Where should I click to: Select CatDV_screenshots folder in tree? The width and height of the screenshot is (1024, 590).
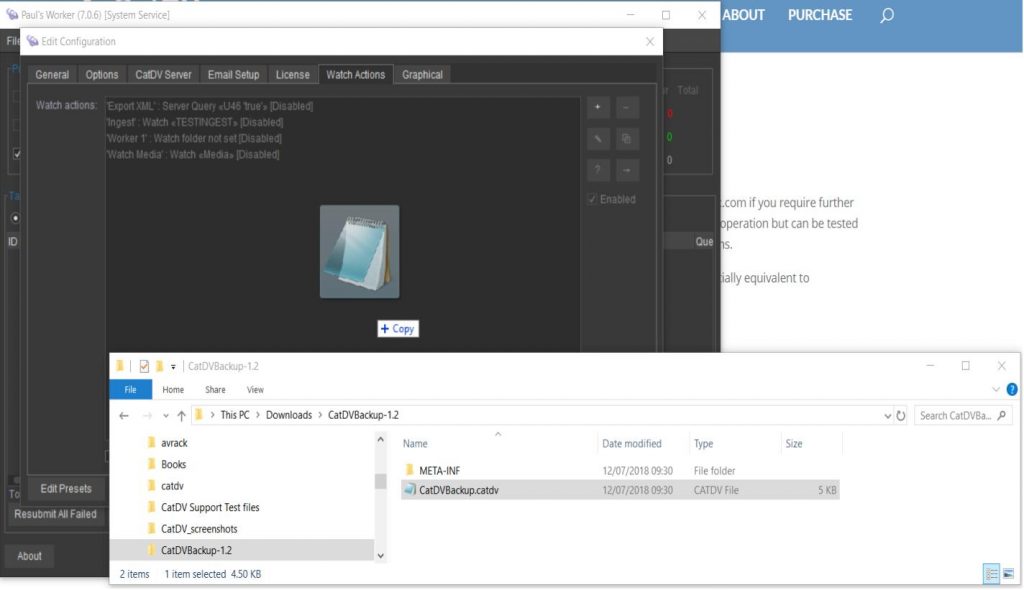[x=199, y=529]
